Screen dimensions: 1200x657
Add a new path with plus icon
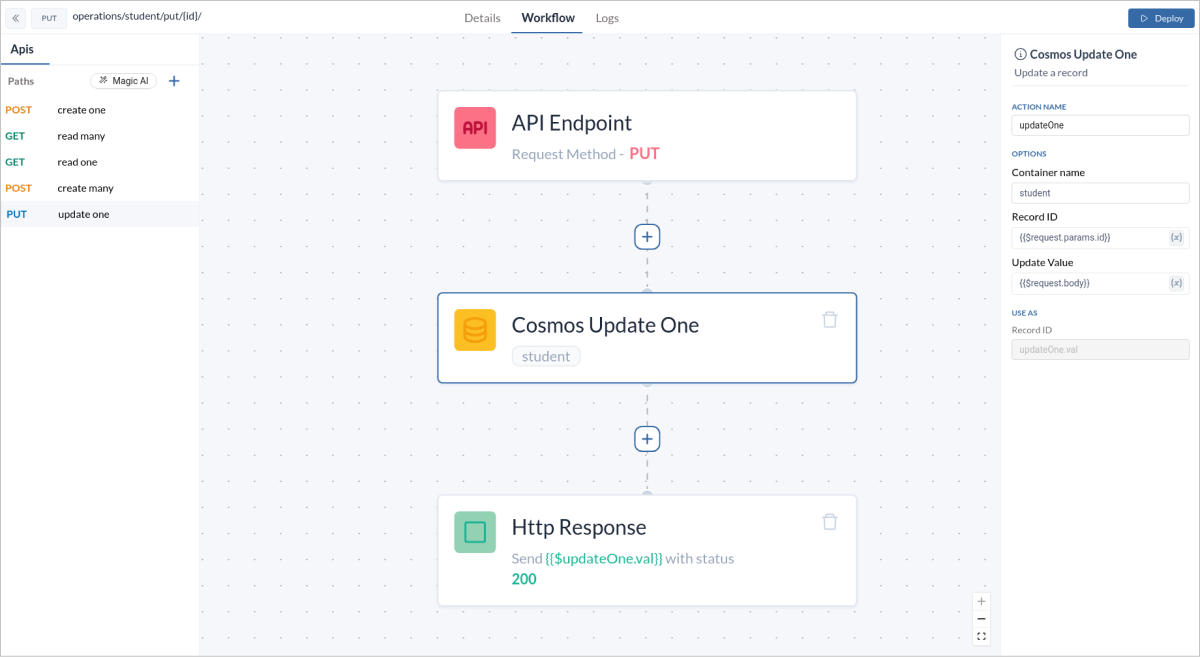pyautogui.click(x=174, y=81)
